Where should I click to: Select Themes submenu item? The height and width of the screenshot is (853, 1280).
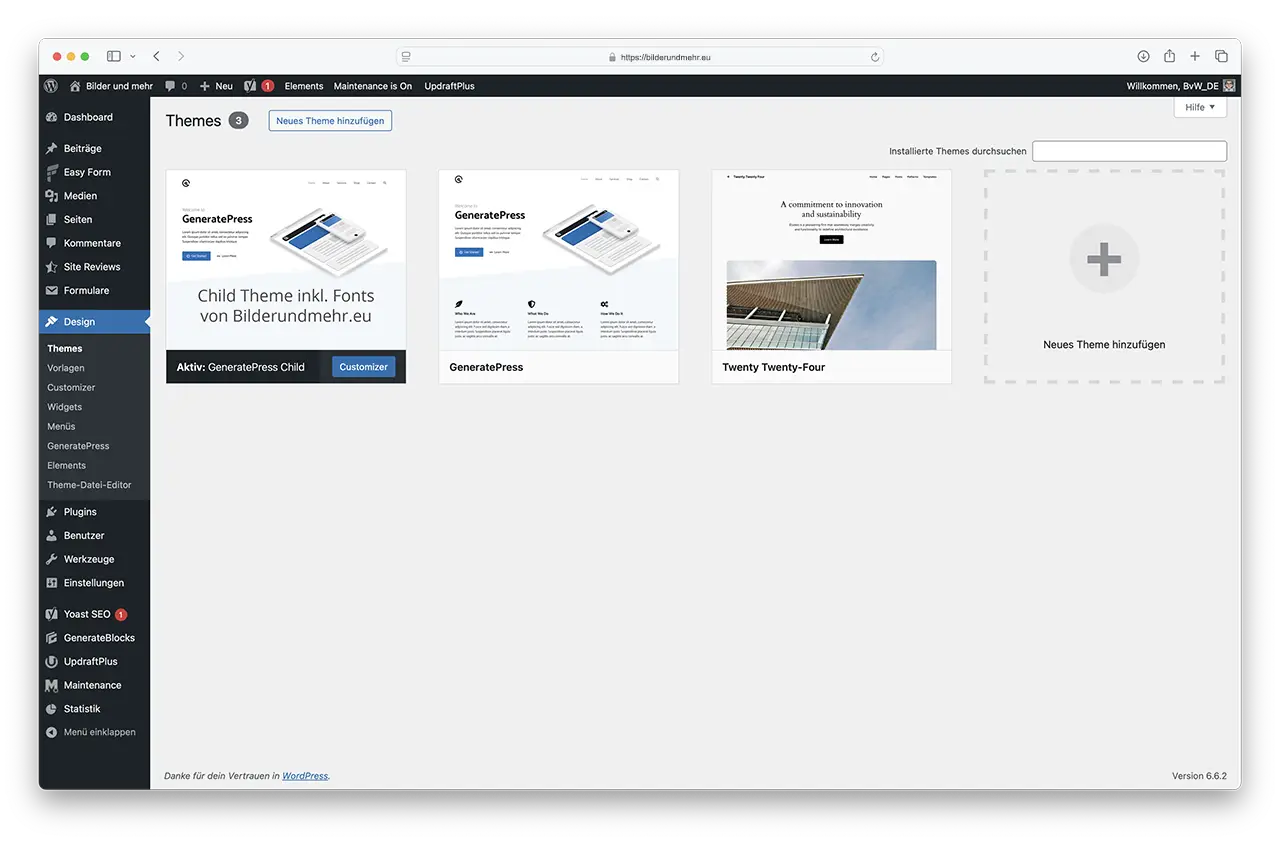[x=65, y=348]
